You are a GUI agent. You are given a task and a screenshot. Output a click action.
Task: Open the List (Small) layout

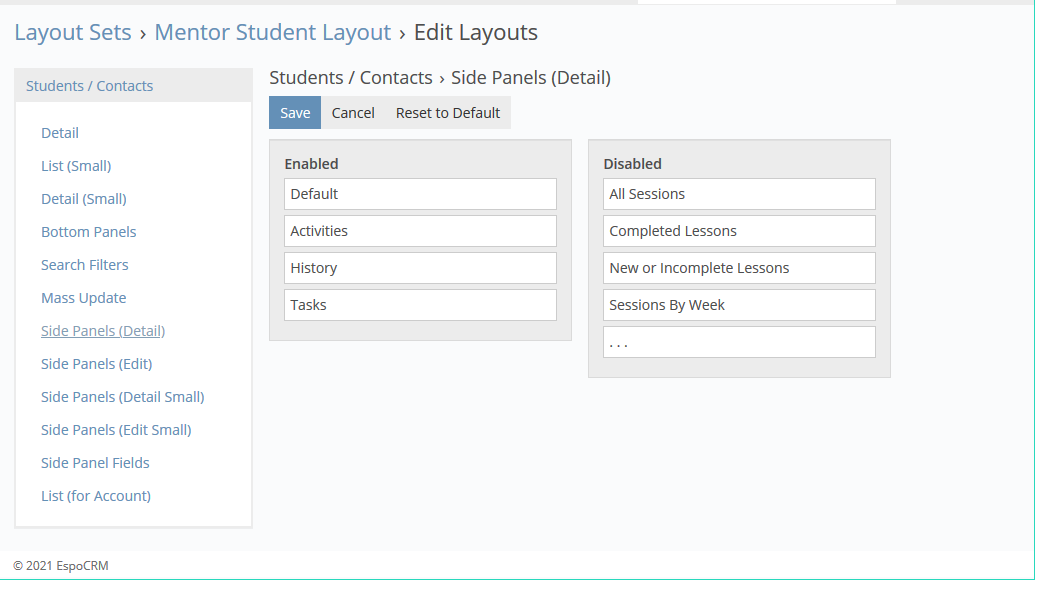click(76, 166)
